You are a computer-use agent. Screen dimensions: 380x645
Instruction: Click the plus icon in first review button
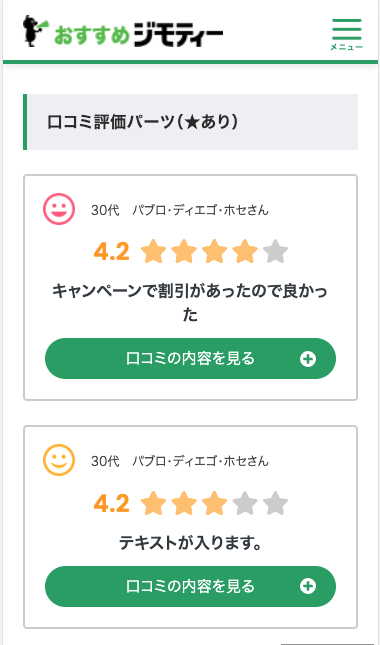pos(308,359)
